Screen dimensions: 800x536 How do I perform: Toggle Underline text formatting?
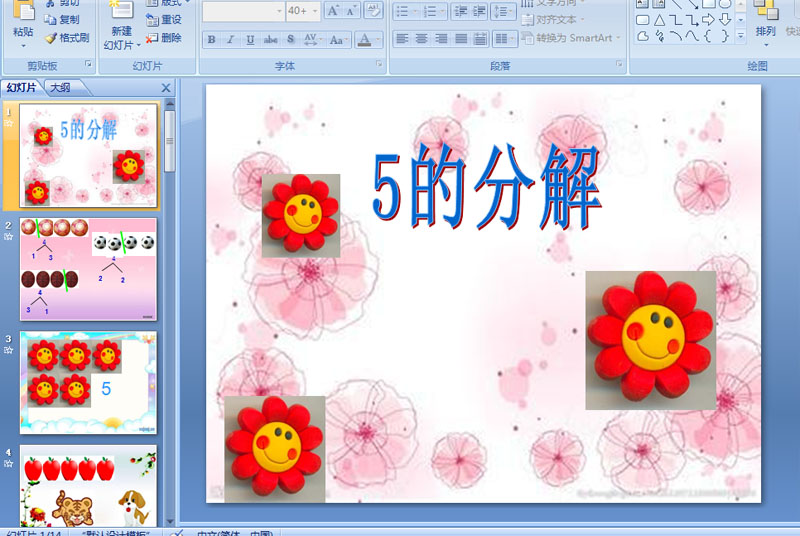250,40
